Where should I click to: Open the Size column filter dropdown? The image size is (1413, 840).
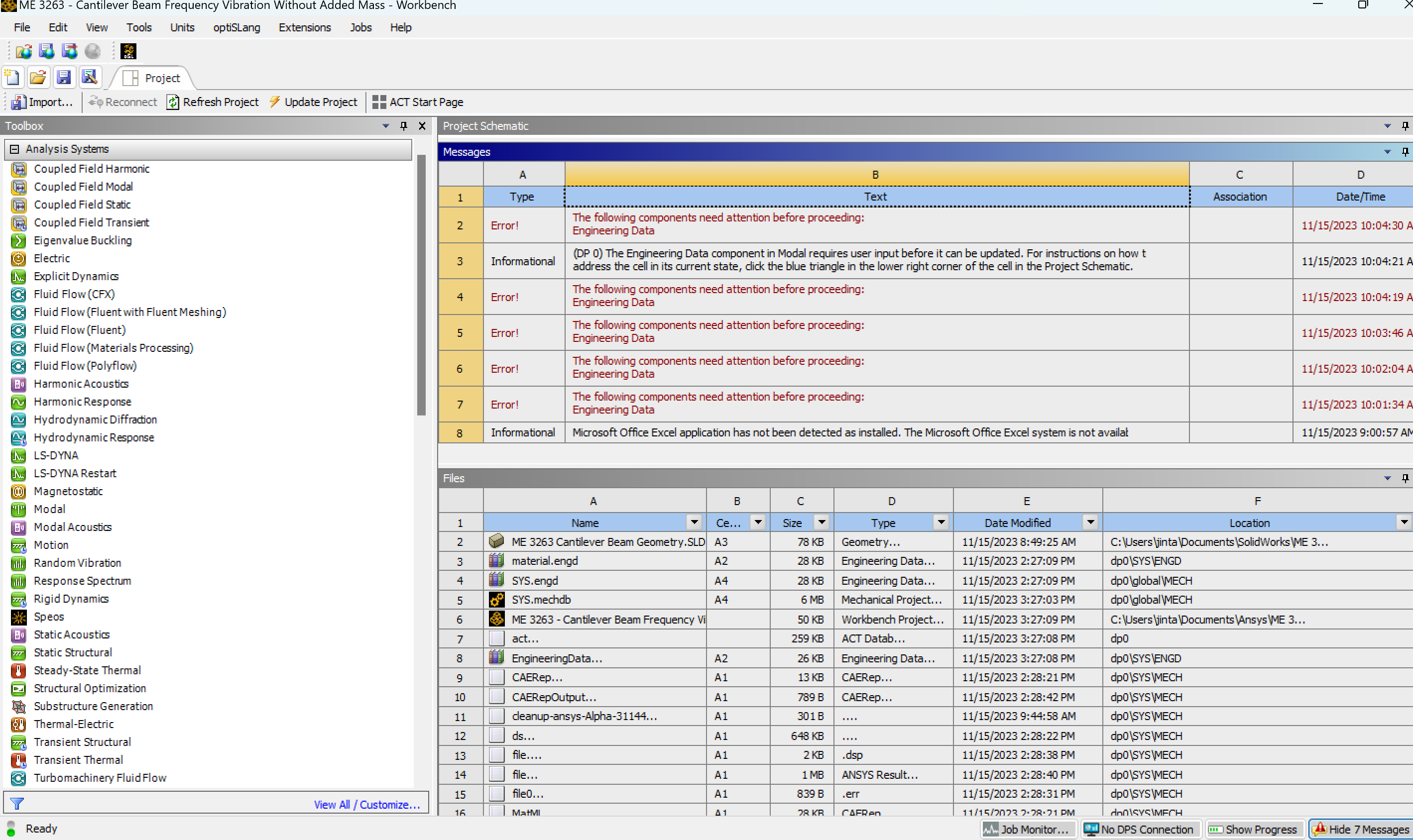pyautogui.click(x=821, y=523)
